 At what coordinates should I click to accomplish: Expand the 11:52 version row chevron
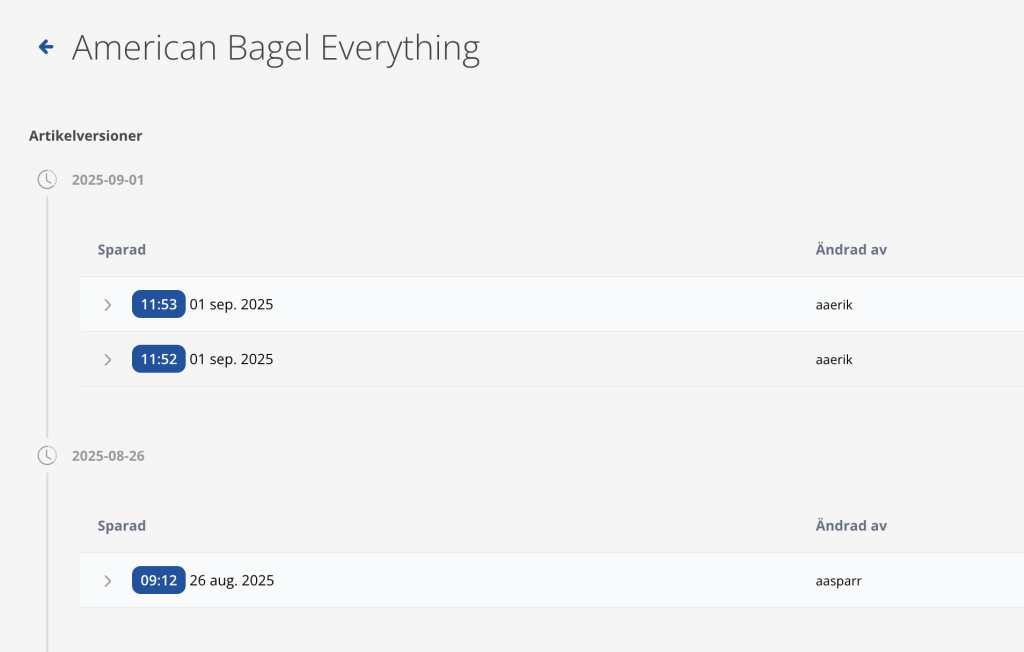pyautogui.click(x=108, y=359)
